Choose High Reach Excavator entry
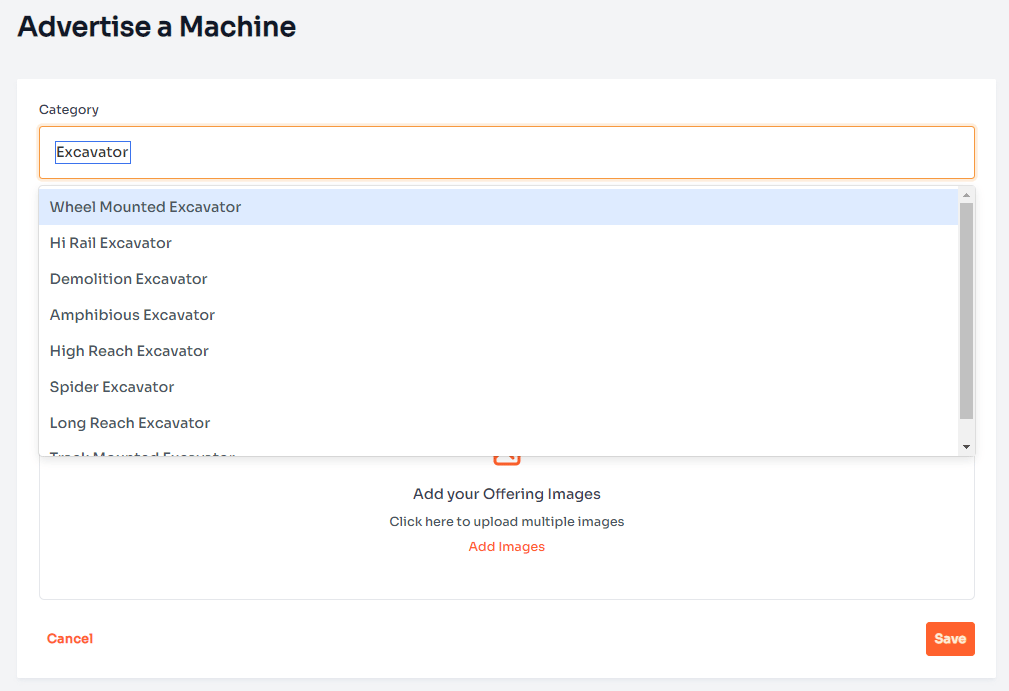 click(x=498, y=351)
